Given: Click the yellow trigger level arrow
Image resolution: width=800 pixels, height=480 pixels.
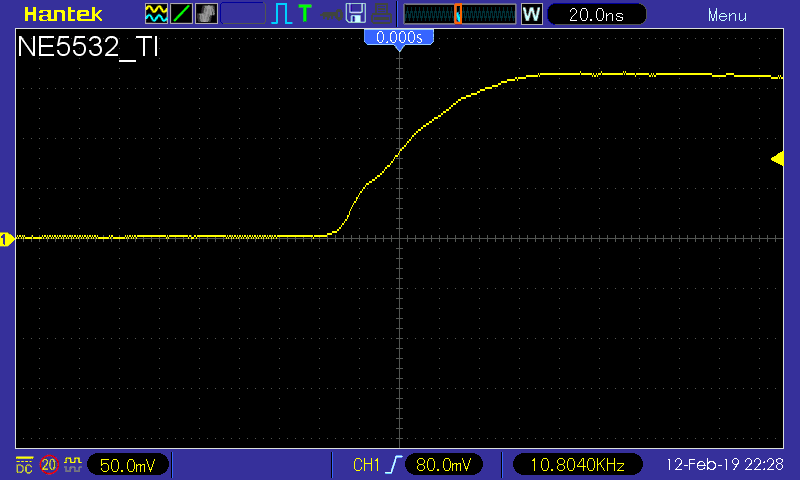Looking at the screenshot, I should (x=778, y=159).
